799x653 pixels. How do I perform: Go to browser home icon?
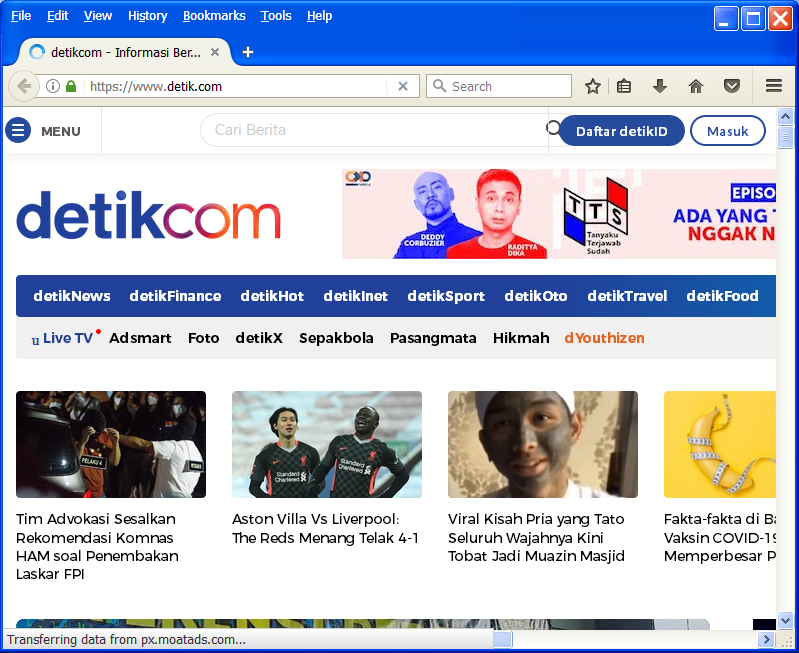pyautogui.click(x=696, y=87)
